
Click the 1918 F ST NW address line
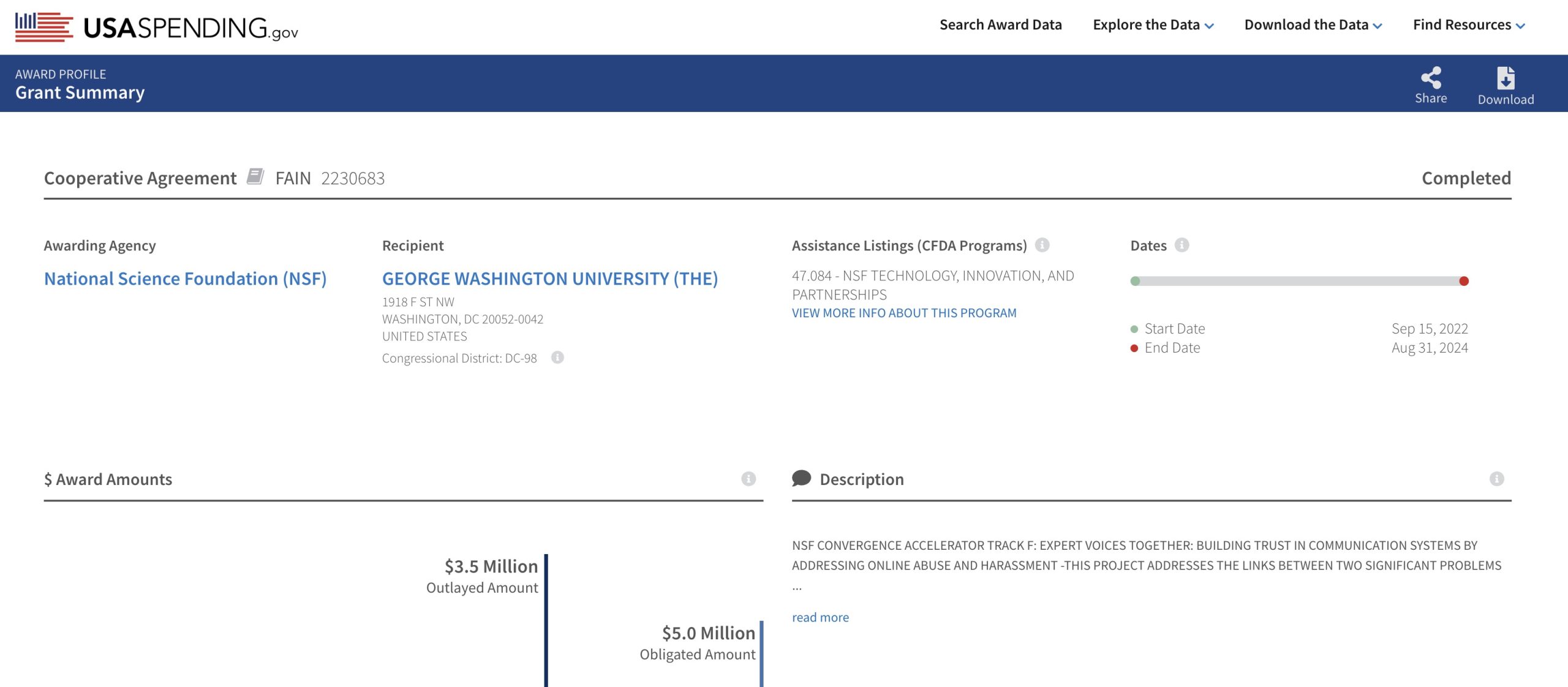point(418,302)
